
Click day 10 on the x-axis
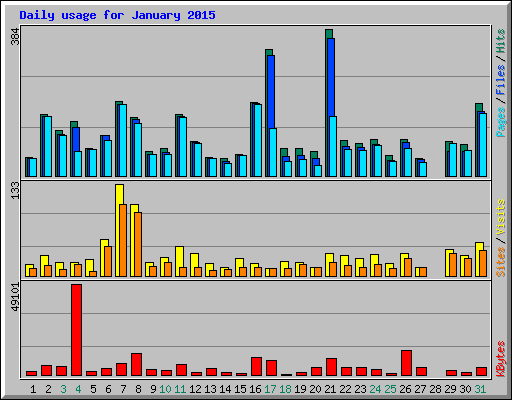click(165, 389)
